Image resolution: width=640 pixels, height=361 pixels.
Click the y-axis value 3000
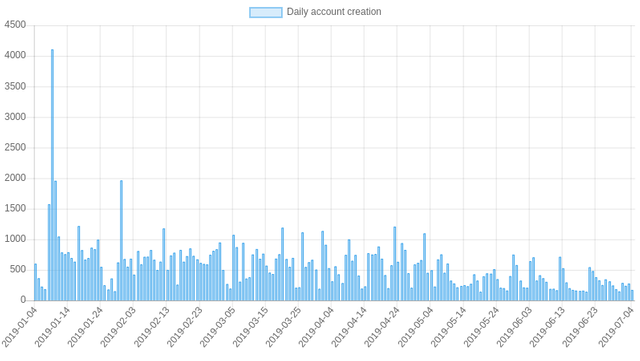point(15,117)
